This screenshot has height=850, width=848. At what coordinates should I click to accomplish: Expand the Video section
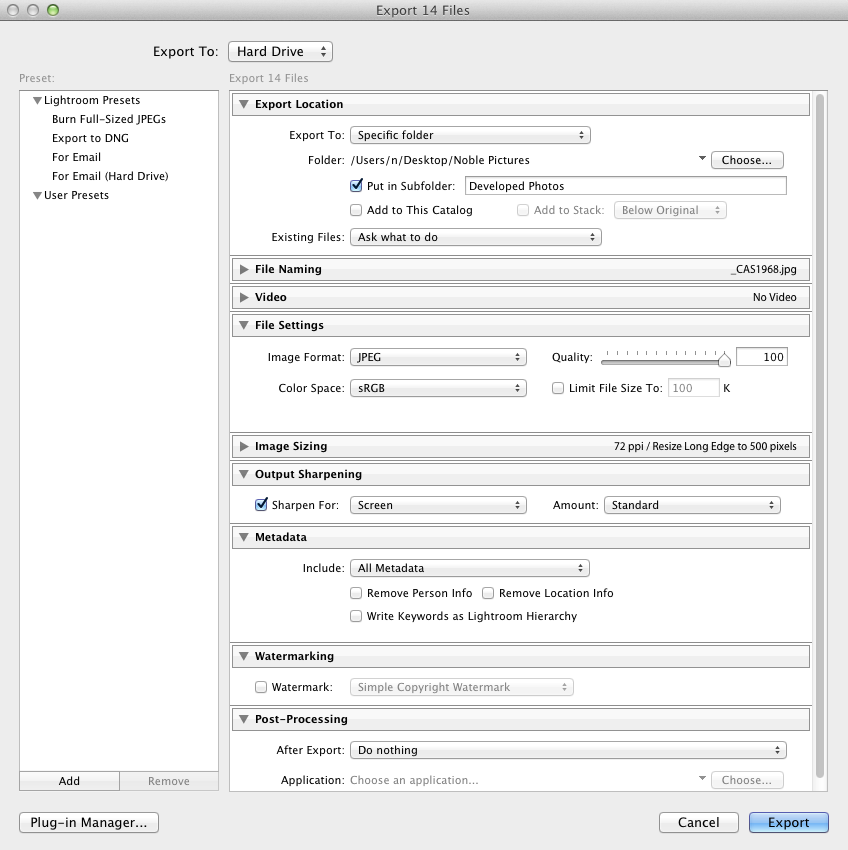click(x=243, y=297)
